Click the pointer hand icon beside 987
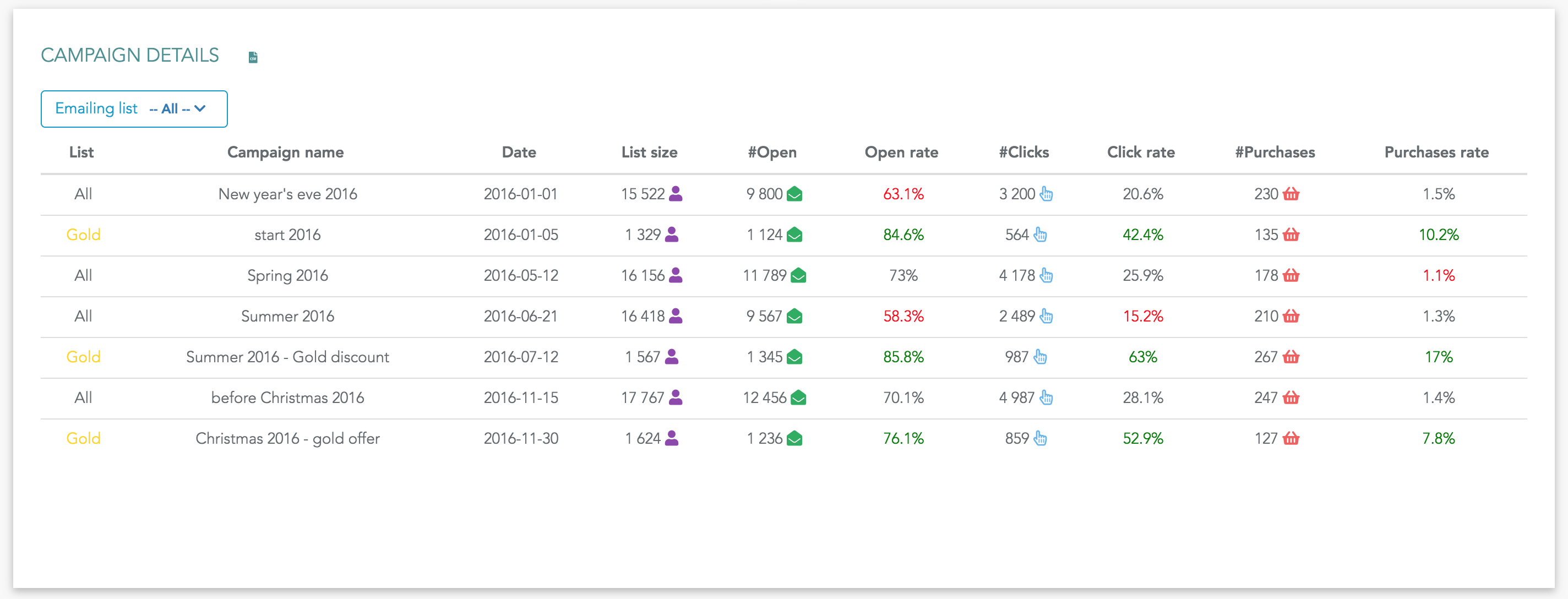 coord(1040,357)
